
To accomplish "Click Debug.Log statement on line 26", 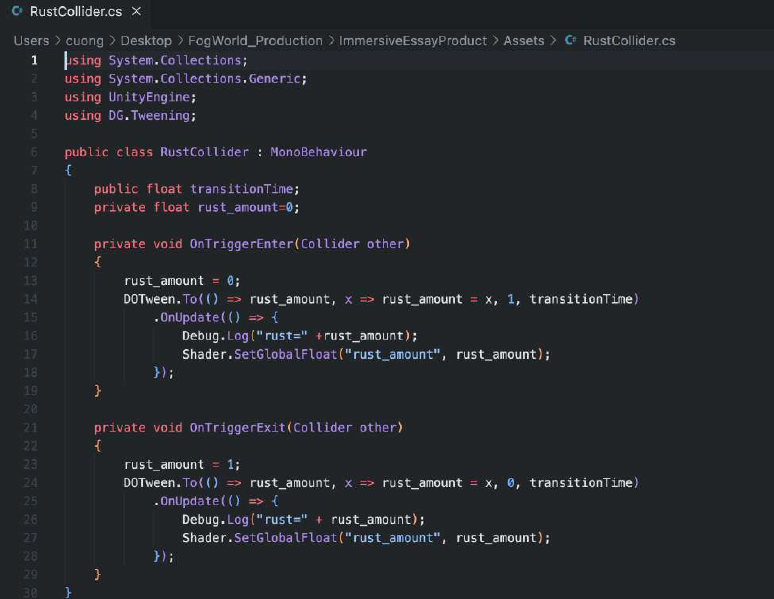I will 303,519.
